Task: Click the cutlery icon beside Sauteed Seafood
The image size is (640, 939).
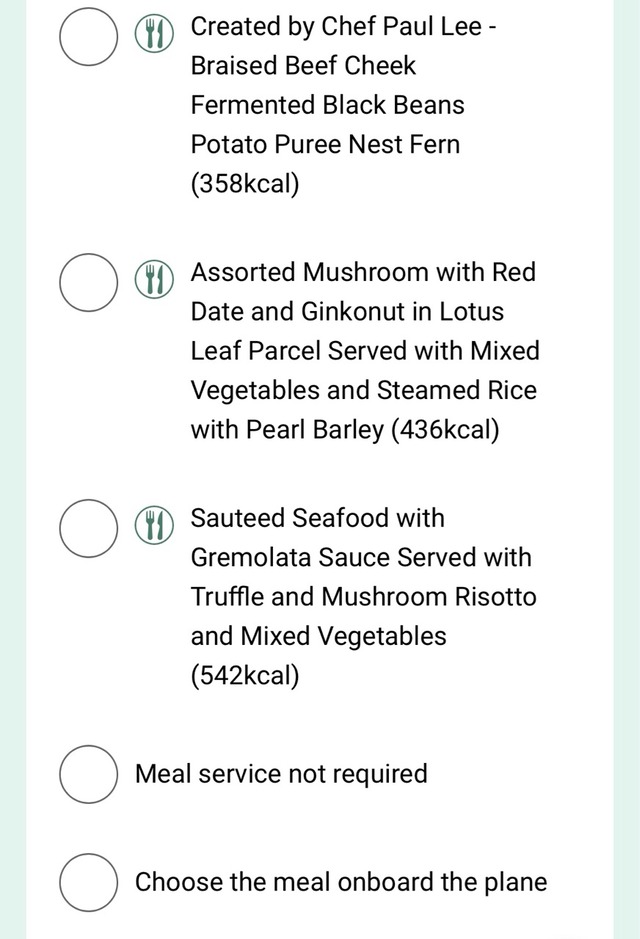Action: [x=154, y=525]
